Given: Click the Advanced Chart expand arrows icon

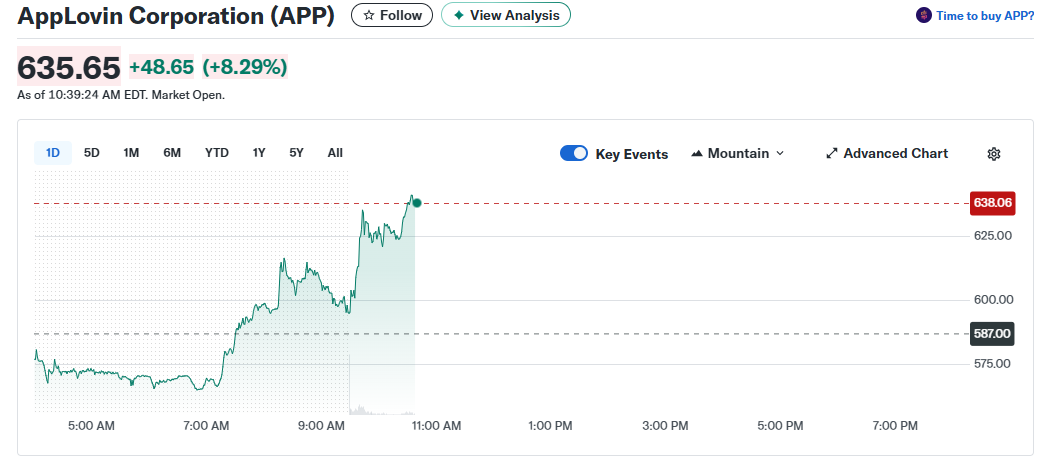Looking at the screenshot, I should [831, 154].
